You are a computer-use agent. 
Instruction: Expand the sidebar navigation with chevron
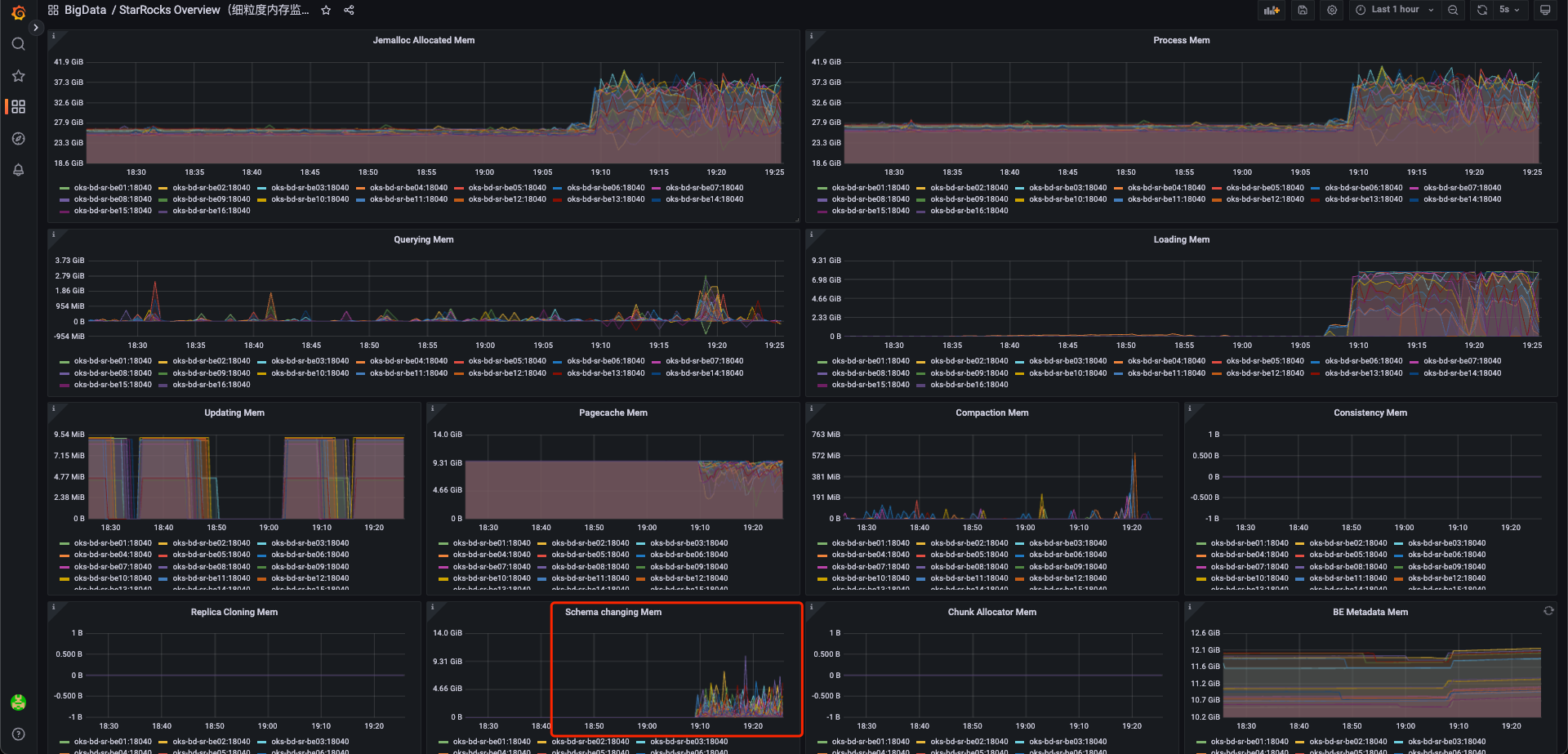[x=36, y=27]
